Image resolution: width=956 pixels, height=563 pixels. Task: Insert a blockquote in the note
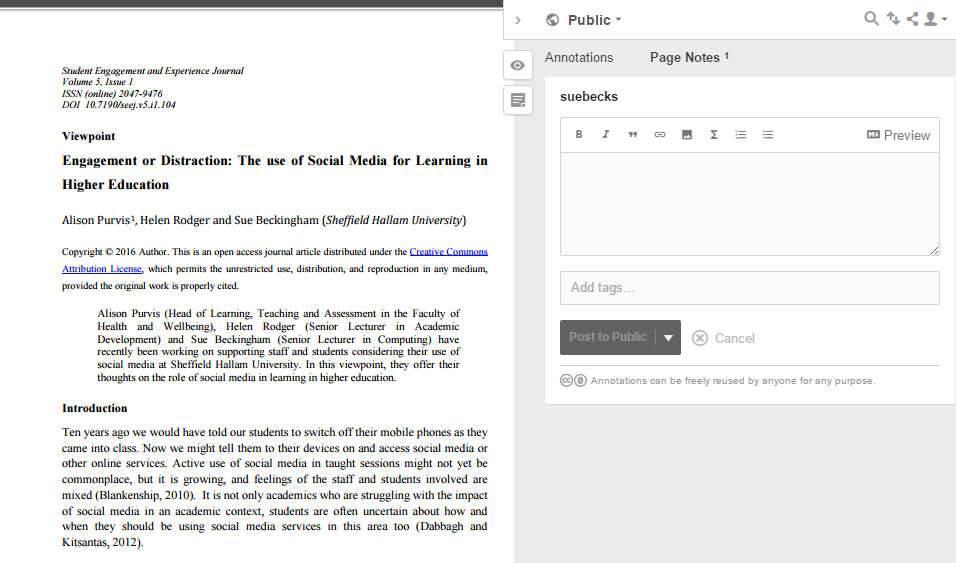(x=633, y=135)
